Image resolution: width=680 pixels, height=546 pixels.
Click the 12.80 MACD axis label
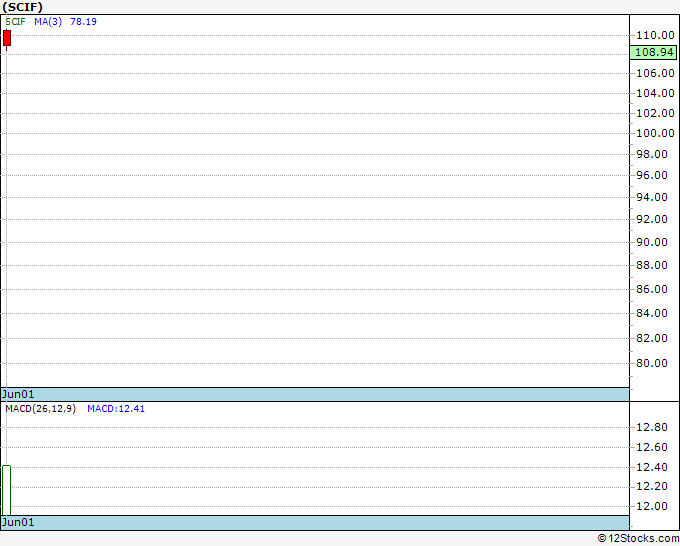coord(651,427)
